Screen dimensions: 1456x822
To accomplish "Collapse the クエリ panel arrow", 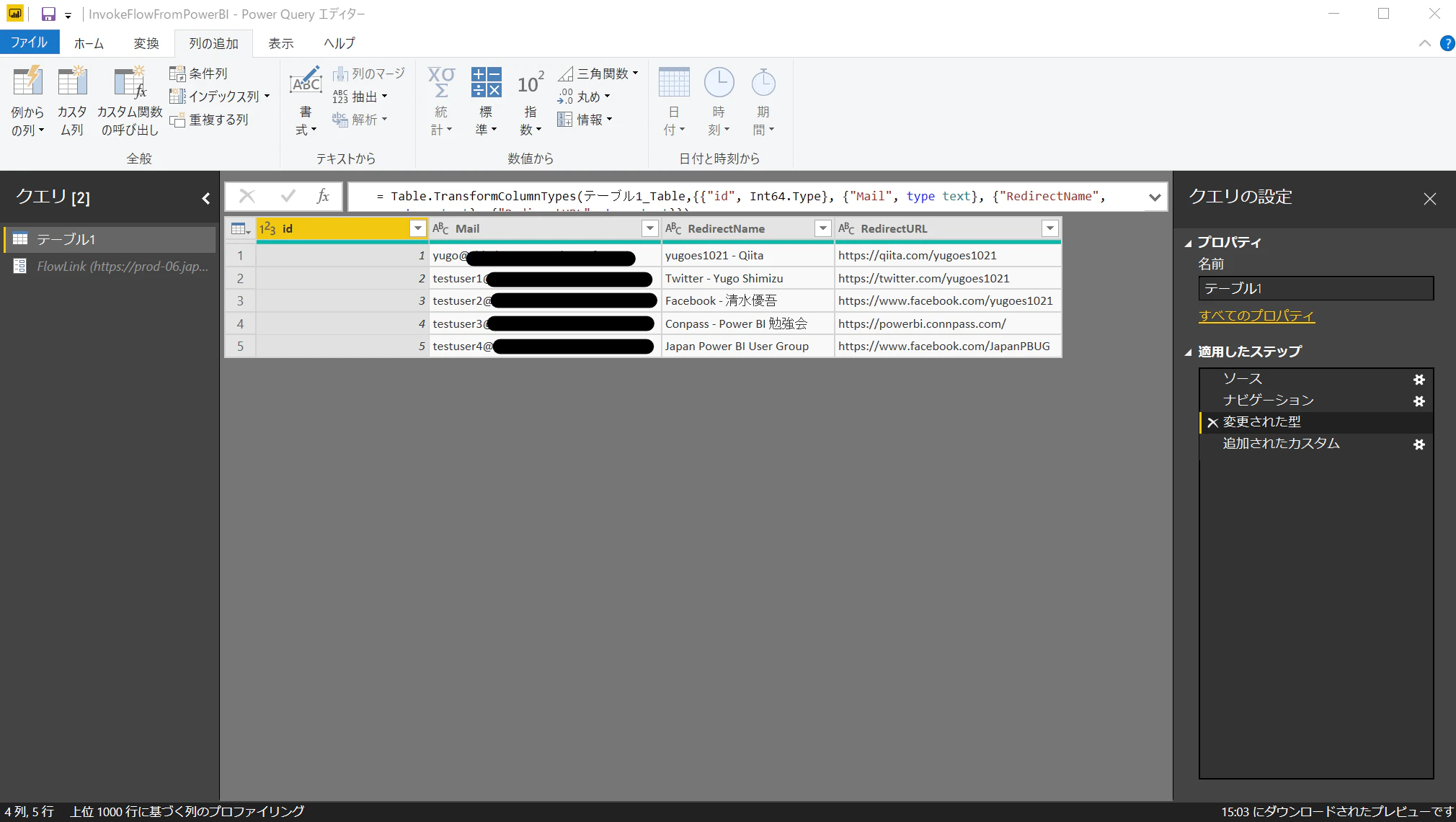I will (x=206, y=198).
